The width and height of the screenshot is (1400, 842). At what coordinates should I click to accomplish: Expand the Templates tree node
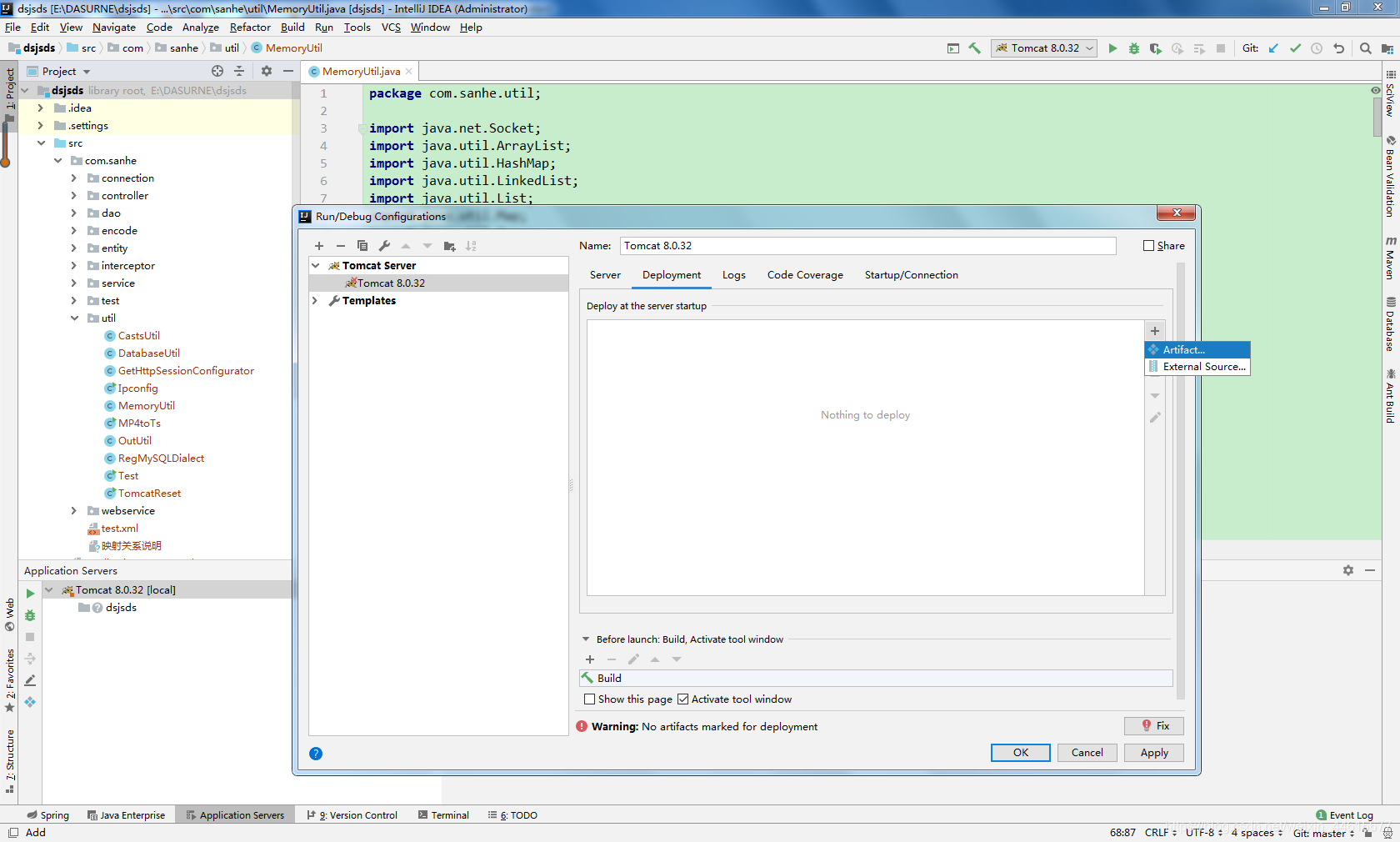coord(316,301)
